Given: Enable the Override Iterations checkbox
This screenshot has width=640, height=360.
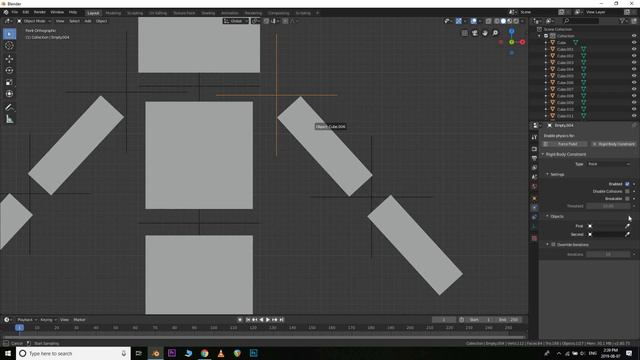Looking at the screenshot, I should (553, 244).
